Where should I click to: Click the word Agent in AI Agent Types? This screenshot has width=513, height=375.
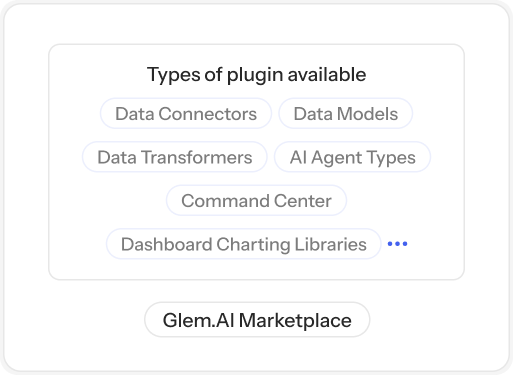(x=337, y=158)
